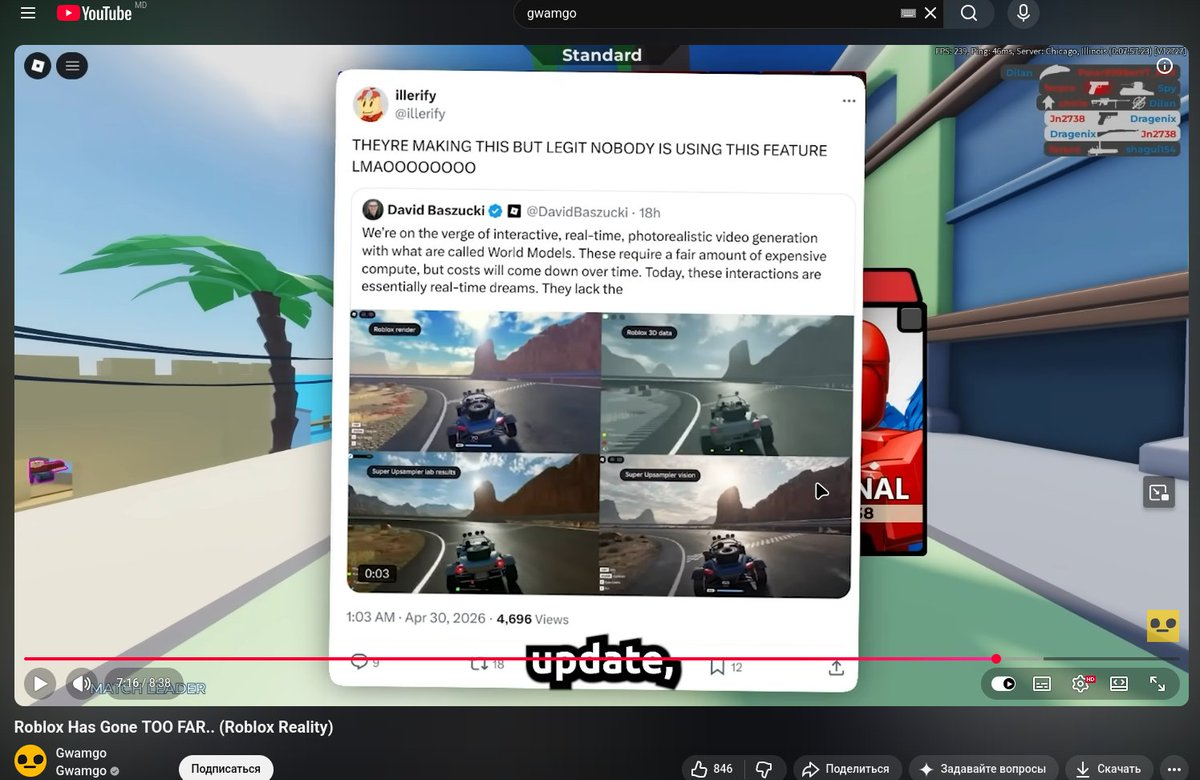The width and height of the screenshot is (1200, 780).
Task: Mute the video volume
Action: click(80, 684)
